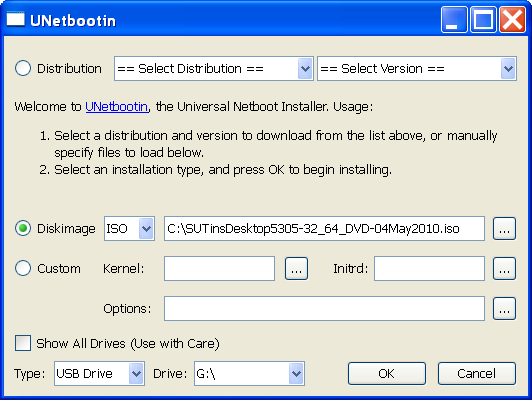
Task: Close the UNetbootin window
Action: (x=512, y=20)
